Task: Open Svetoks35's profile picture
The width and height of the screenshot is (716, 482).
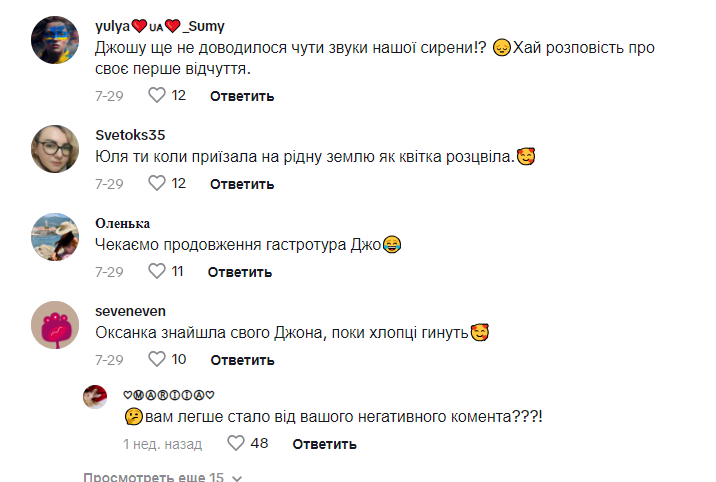Action: tap(55, 150)
